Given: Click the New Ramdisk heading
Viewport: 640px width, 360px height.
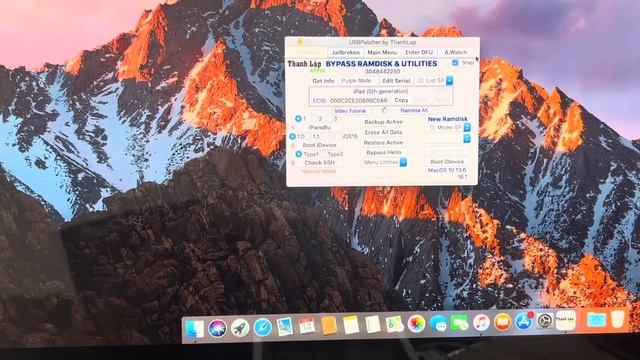Looking at the screenshot, I should coord(447,119).
